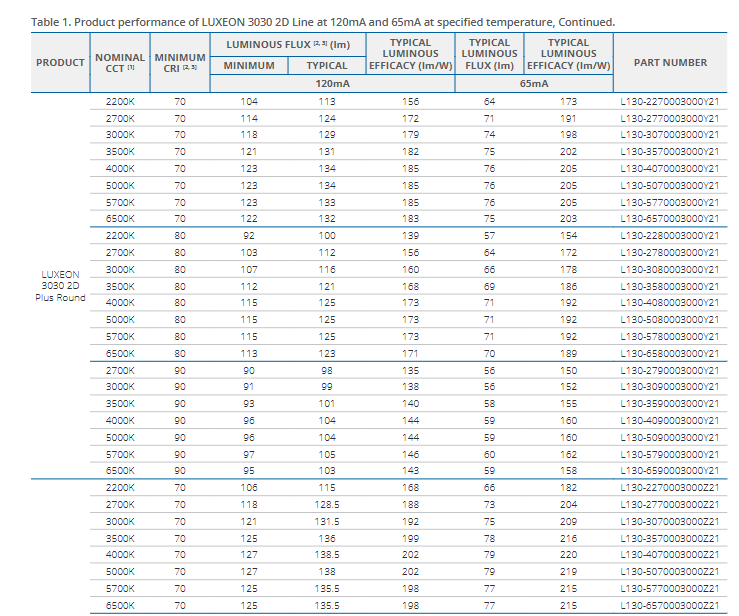Click part number L130-2270003000Z21

pyautogui.click(x=670, y=488)
